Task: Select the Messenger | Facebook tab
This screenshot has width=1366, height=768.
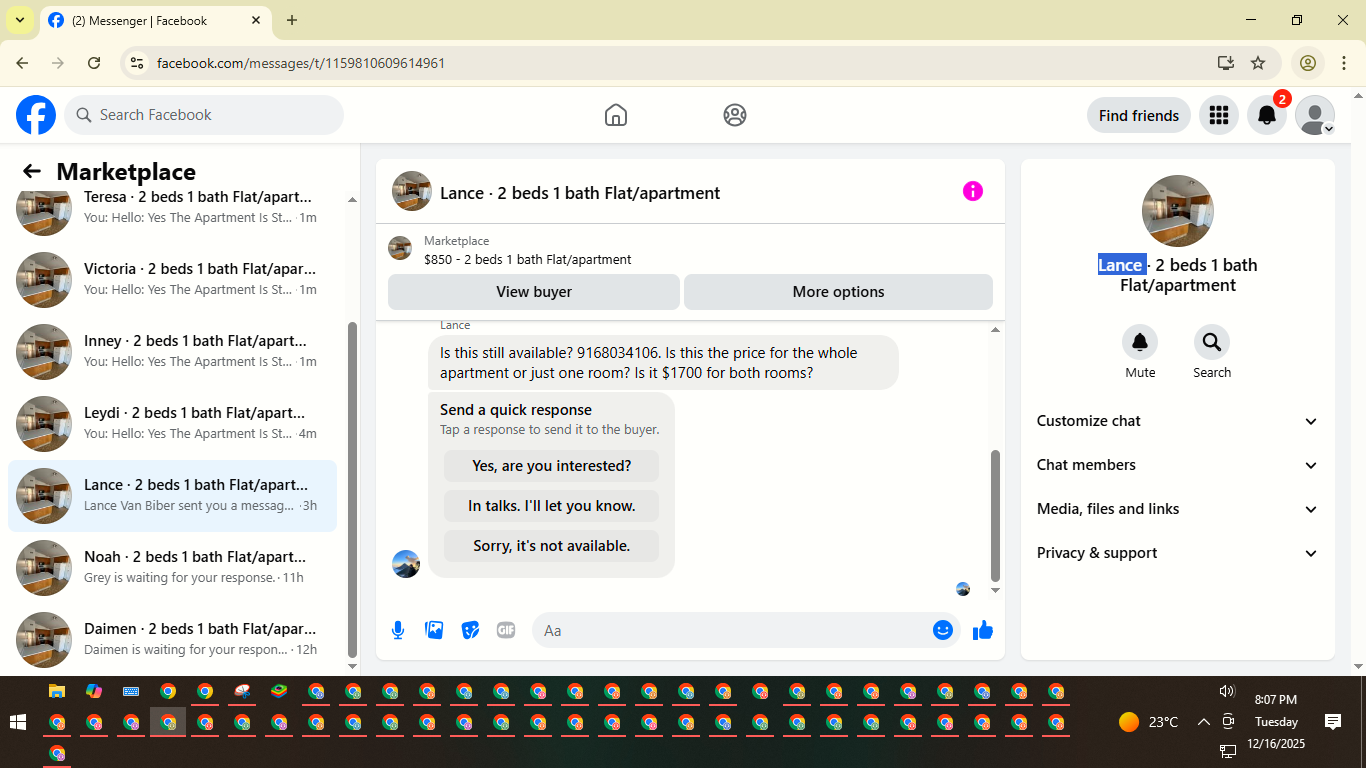Action: [x=155, y=20]
